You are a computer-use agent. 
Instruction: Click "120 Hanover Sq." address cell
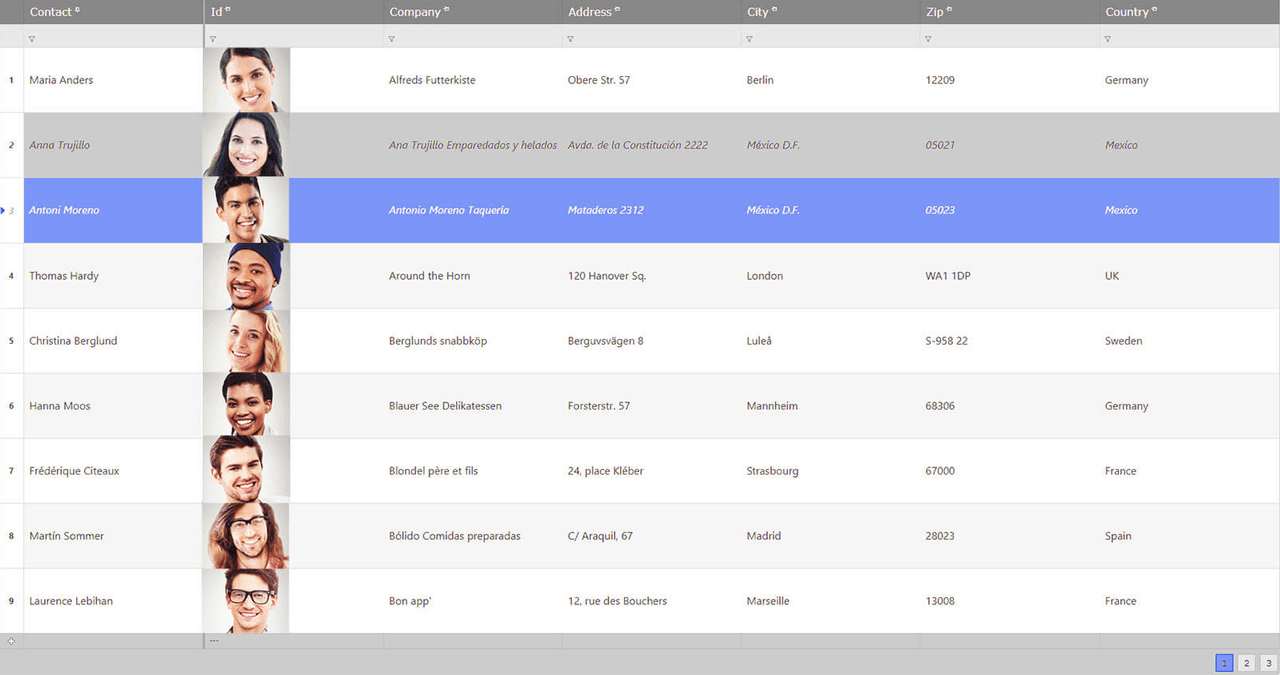607,276
